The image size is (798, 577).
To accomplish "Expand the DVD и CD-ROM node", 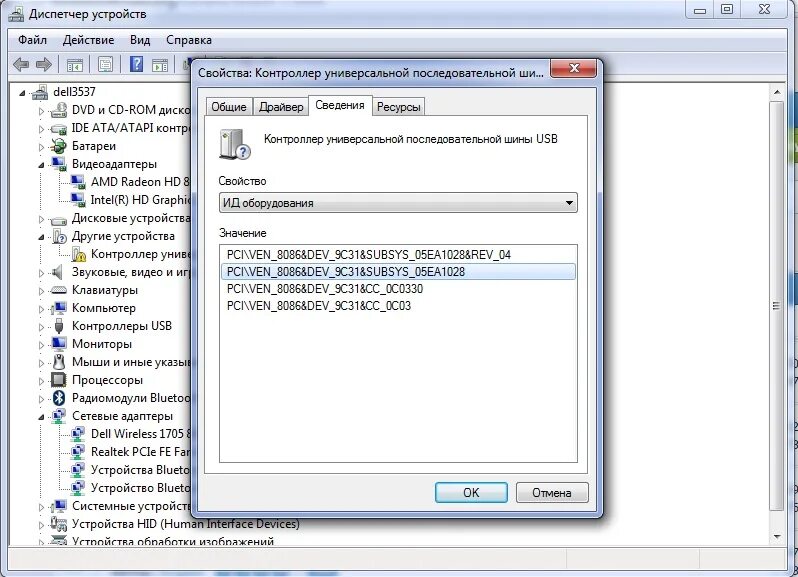I will click(x=41, y=110).
